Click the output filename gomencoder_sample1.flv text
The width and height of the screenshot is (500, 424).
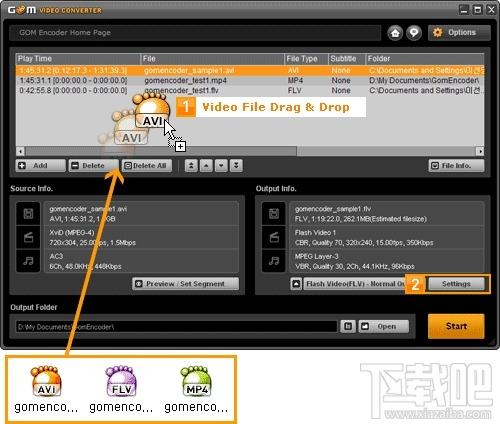333,209
